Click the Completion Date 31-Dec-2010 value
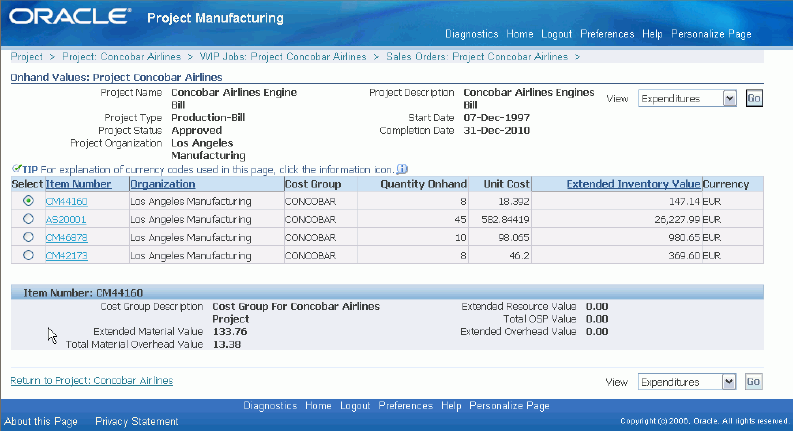The image size is (793, 431). click(x=497, y=131)
